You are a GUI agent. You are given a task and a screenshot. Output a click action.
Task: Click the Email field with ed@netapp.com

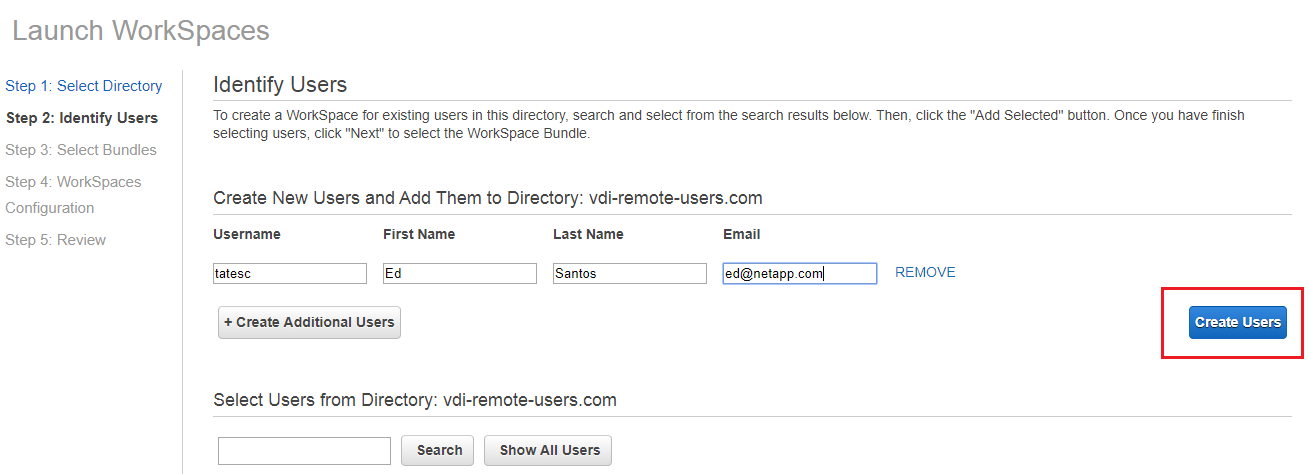[800, 274]
